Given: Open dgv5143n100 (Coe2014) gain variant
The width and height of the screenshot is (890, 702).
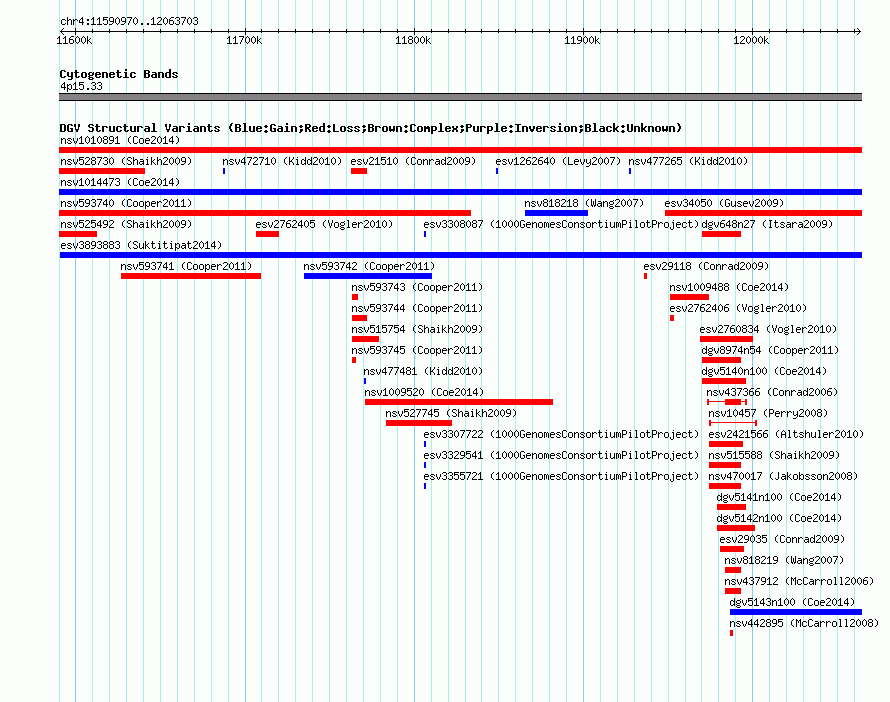Looking at the screenshot, I should [796, 612].
